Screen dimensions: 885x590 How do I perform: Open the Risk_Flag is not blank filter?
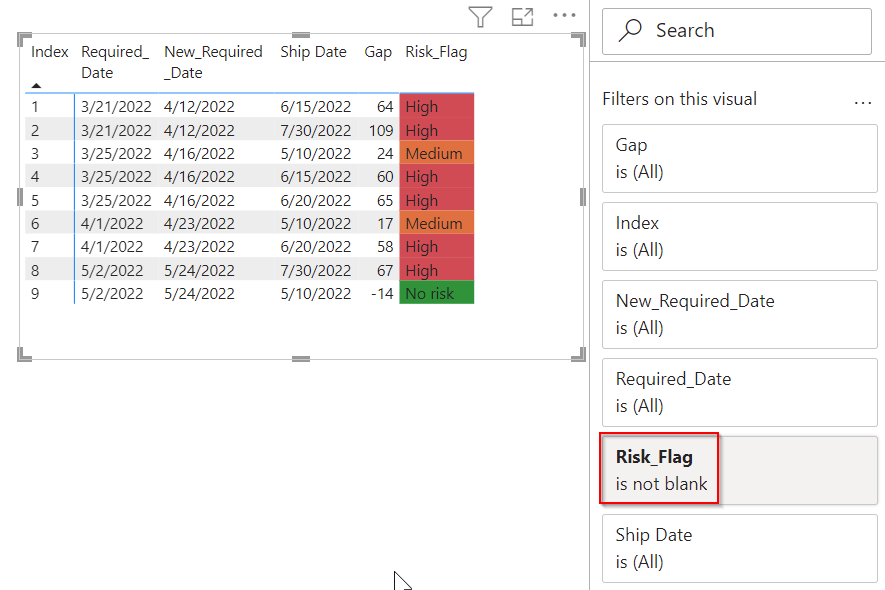click(x=739, y=470)
